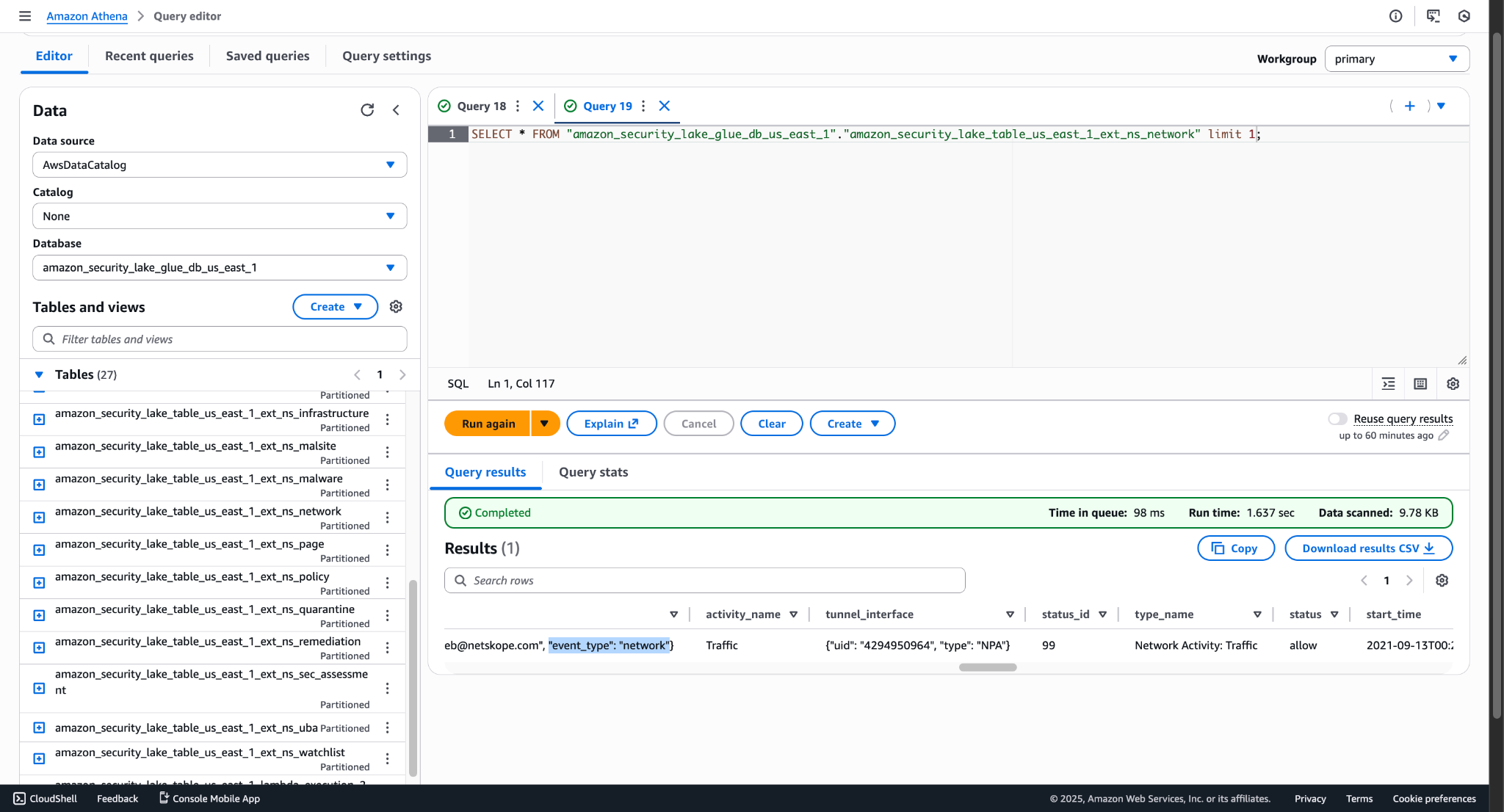Open the hamburger navigation menu

pos(25,16)
